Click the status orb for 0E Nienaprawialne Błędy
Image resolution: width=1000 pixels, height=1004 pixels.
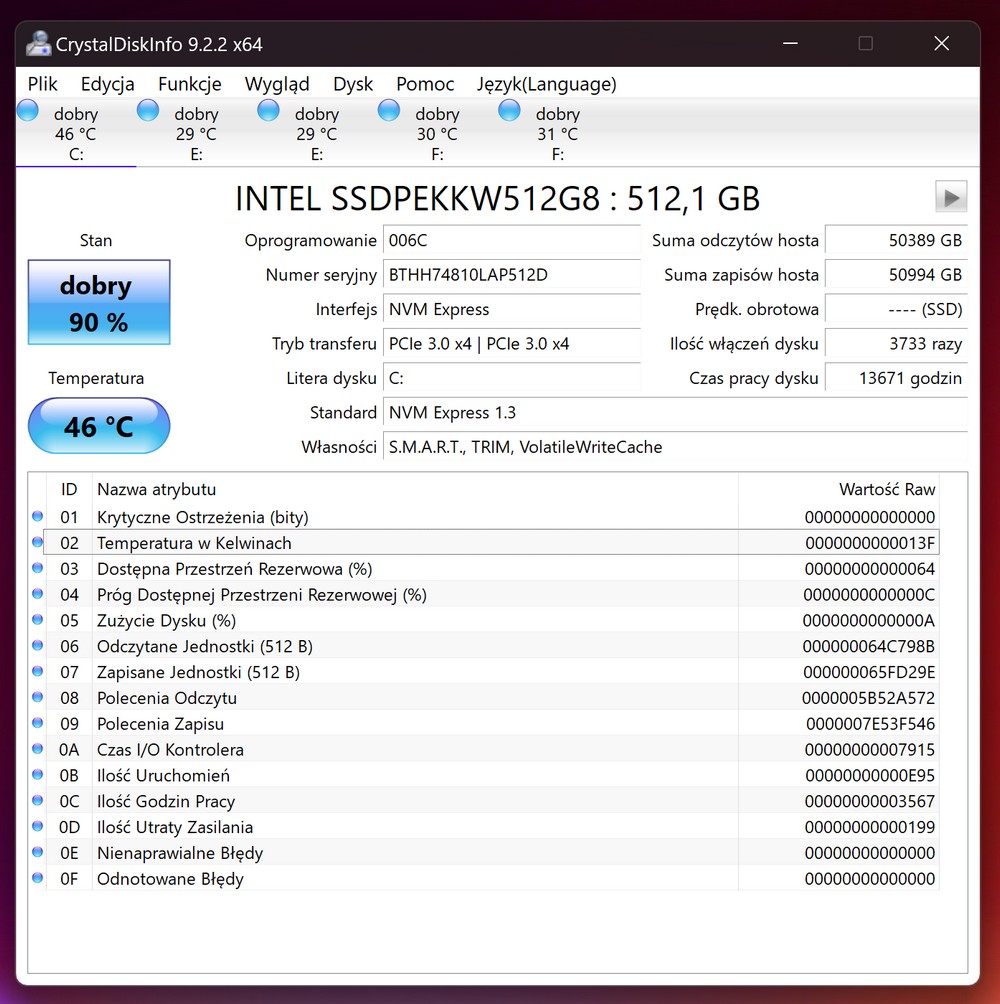pyautogui.click(x=38, y=852)
